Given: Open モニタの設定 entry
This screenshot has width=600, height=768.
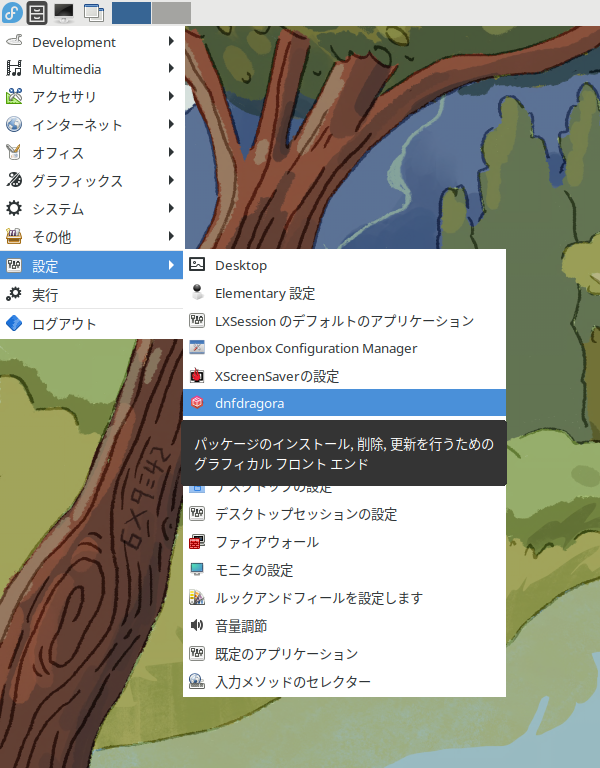Looking at the screenshot, I should 344,570.
